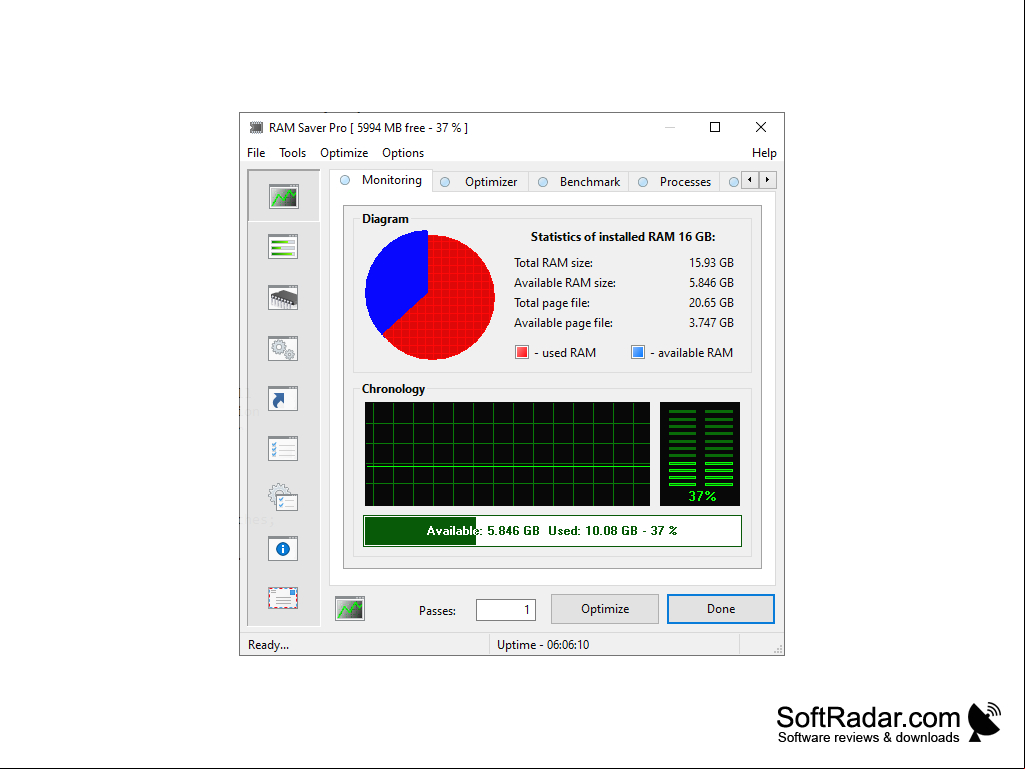Open the Help menu
The height and width of the screenshot is (769, 1025).
click(x=764, y=153)
